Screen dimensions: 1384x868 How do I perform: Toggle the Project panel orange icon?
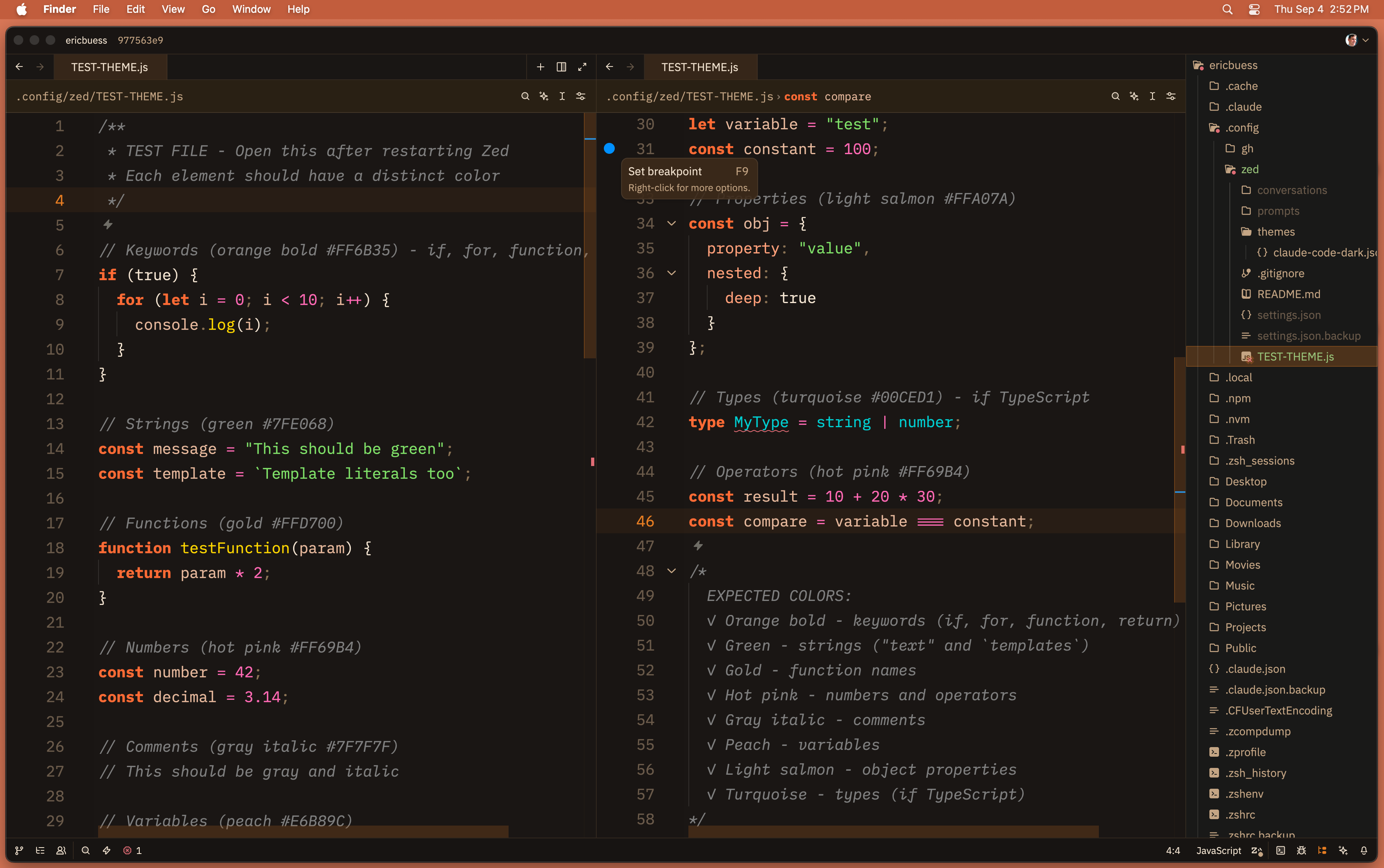coord(1322,850)
